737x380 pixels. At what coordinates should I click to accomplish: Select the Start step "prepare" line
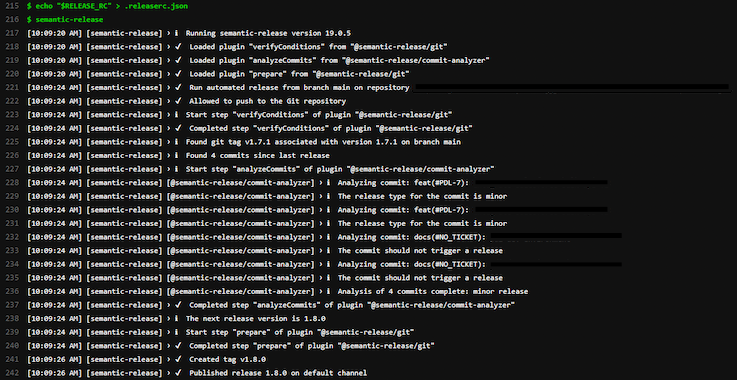tap(300, 332)
